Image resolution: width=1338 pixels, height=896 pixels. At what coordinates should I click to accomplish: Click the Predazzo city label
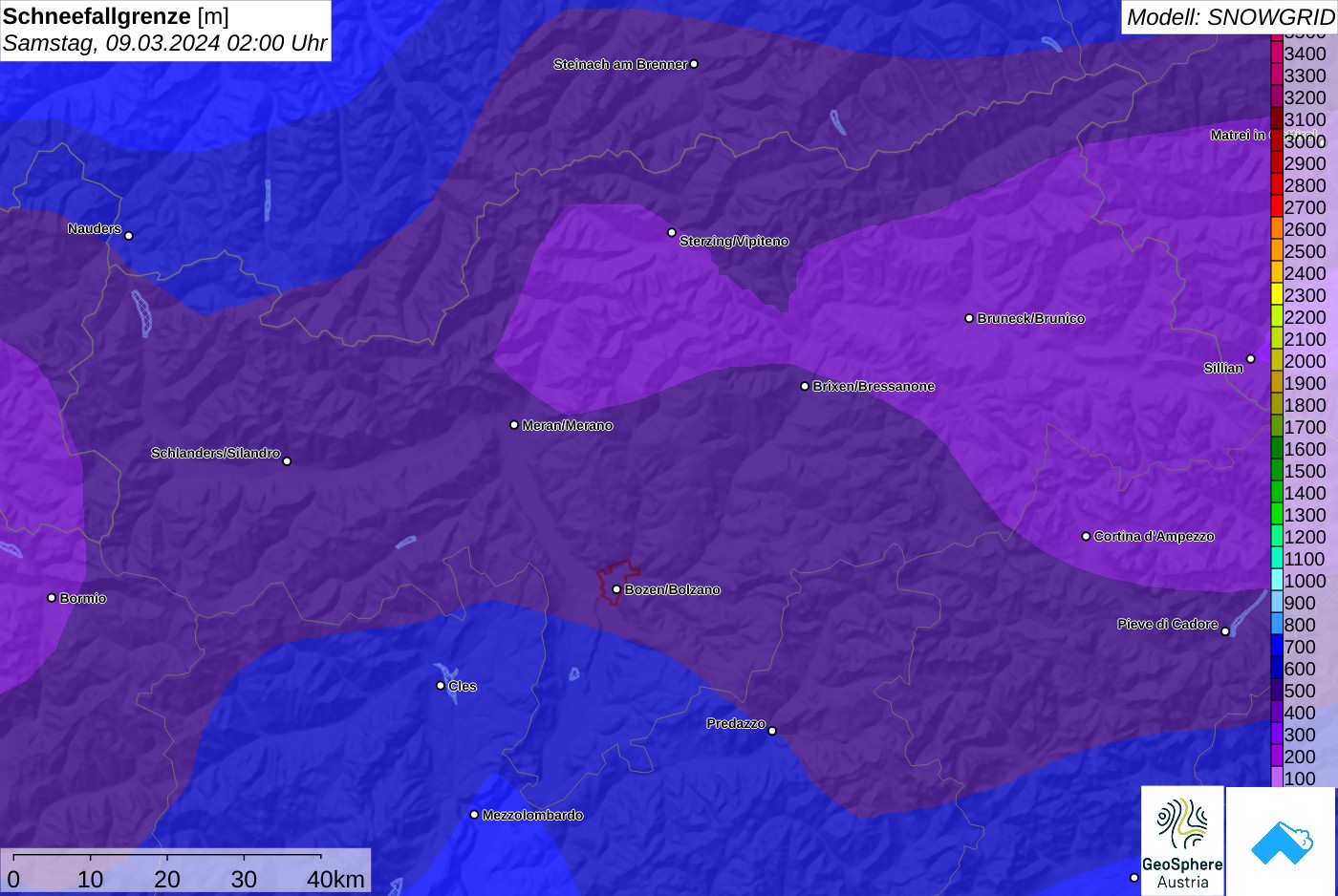click(736, 723)
